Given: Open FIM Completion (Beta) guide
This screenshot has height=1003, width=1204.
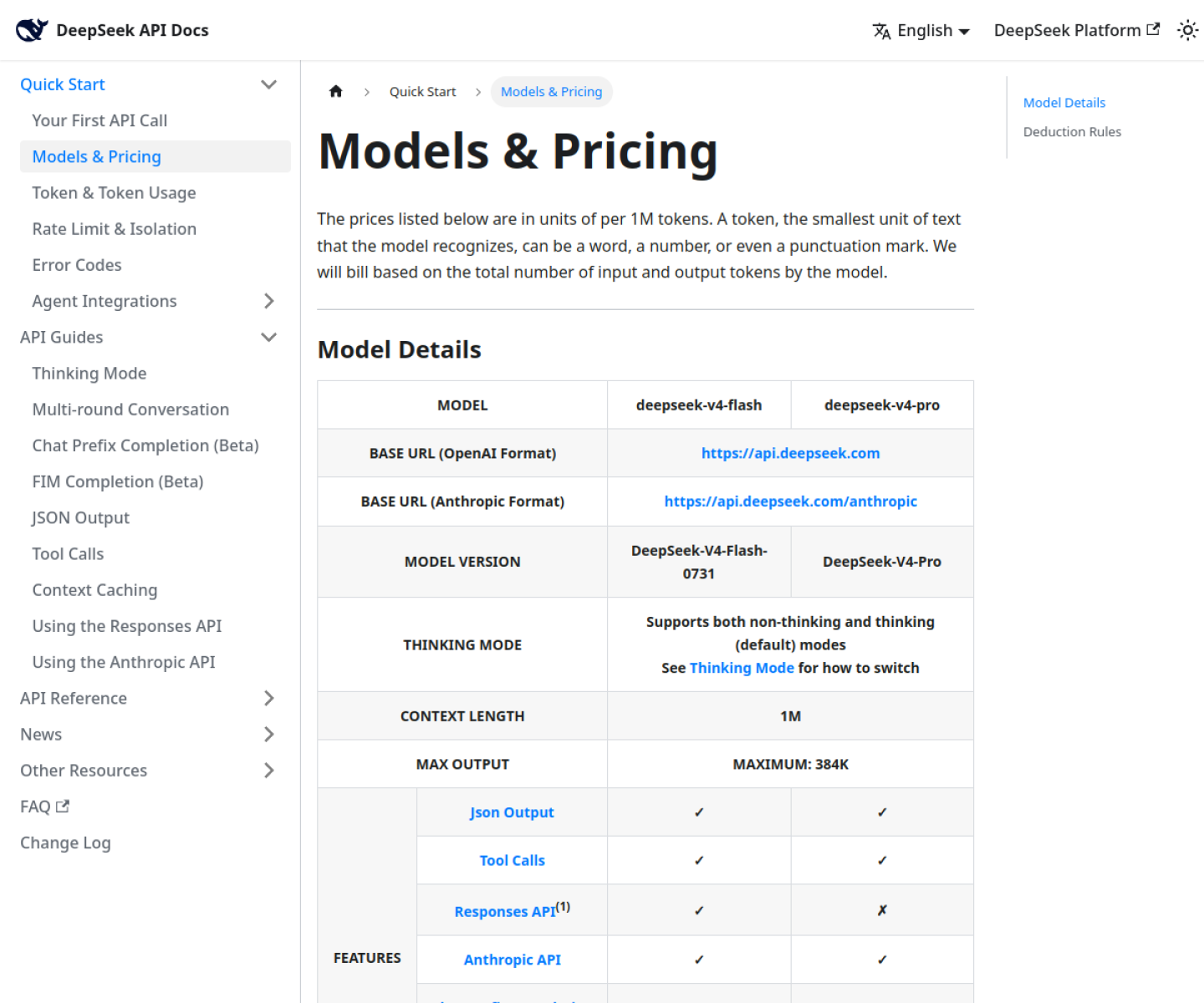Looking at the screenshot, I should point(118,481).
